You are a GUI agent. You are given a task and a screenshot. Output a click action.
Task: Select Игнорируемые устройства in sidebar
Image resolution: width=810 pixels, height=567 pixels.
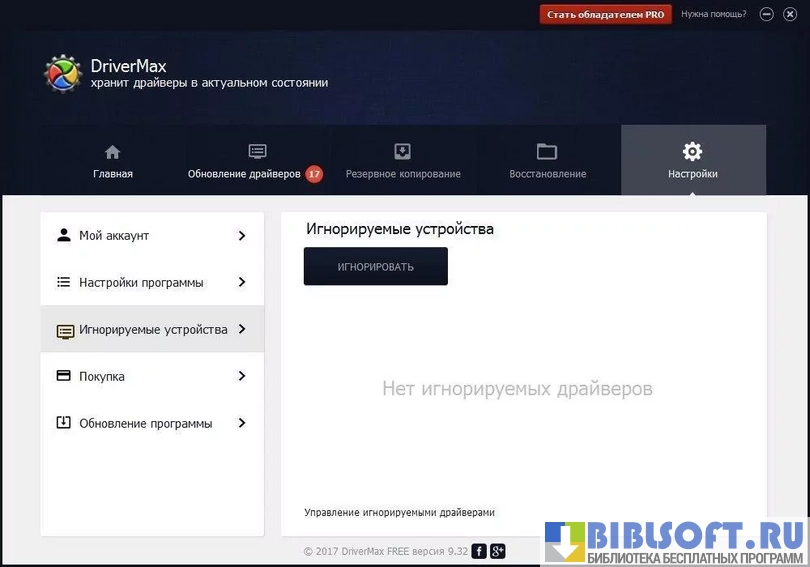click(x=152, y=330)
